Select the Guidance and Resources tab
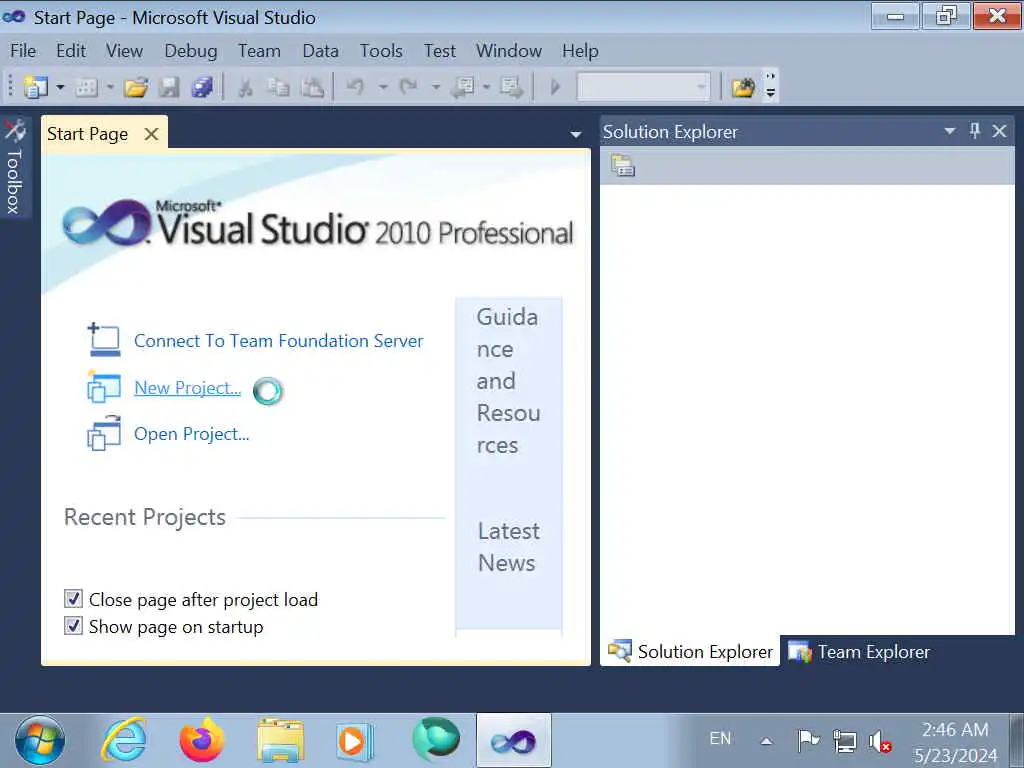This screenshot has width=1024, height=768. coord(508,381)
